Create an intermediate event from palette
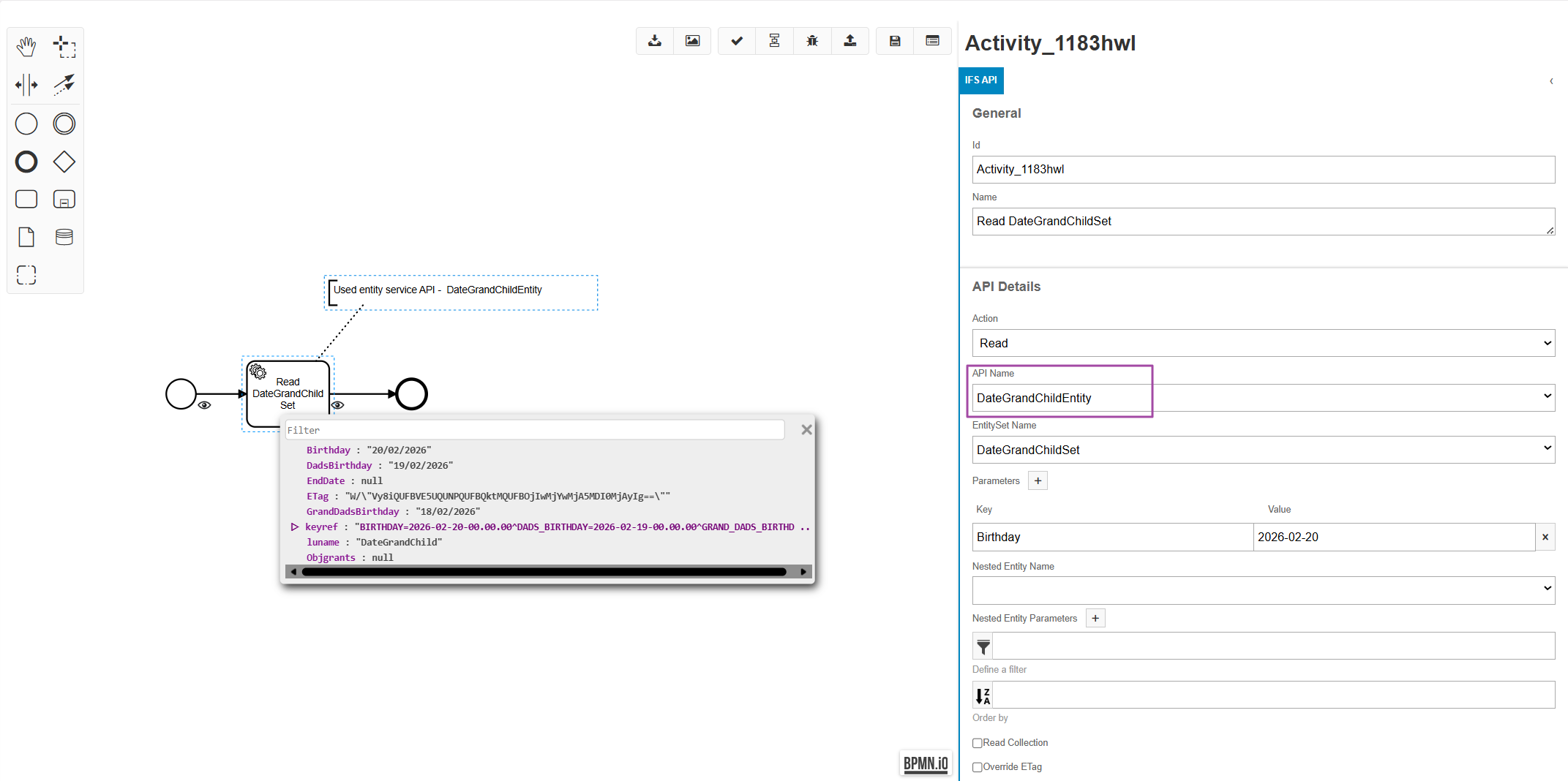Image resolution: width=1568 pixels, height=781 pixels. point(64,124)
